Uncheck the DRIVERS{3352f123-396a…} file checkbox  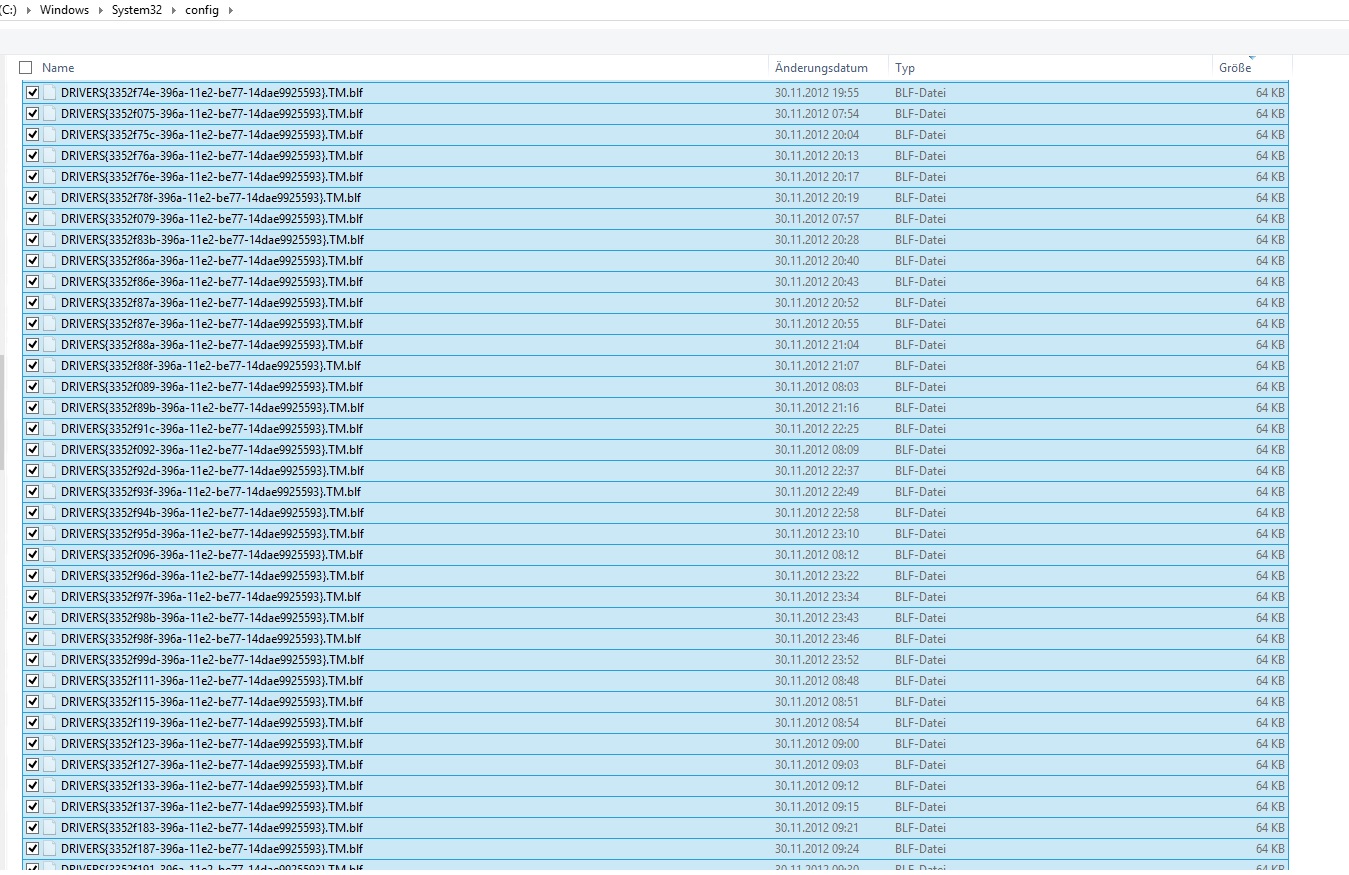tap(33, 744)
